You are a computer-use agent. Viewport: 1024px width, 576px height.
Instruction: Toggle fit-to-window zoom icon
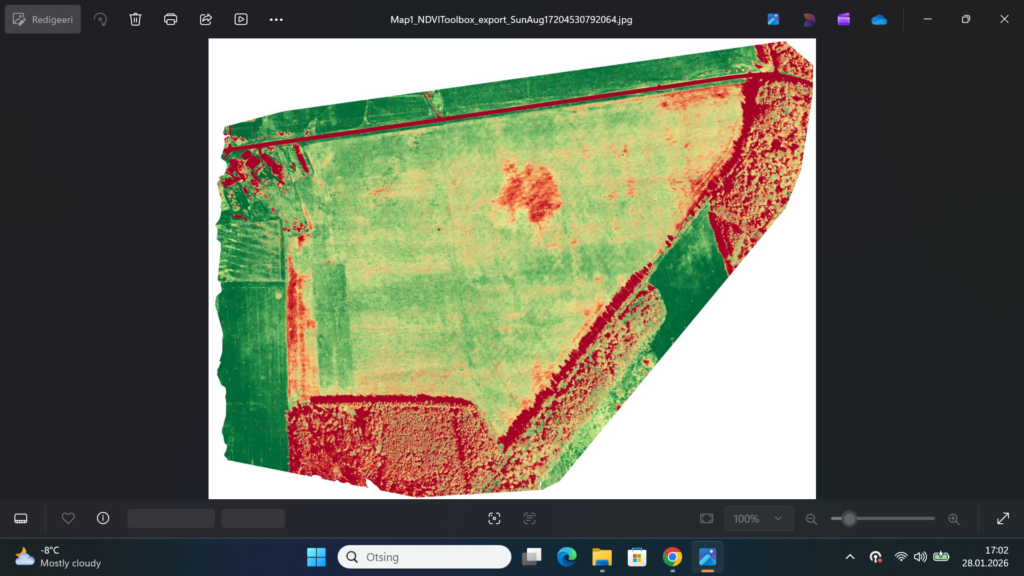[707, 518]
